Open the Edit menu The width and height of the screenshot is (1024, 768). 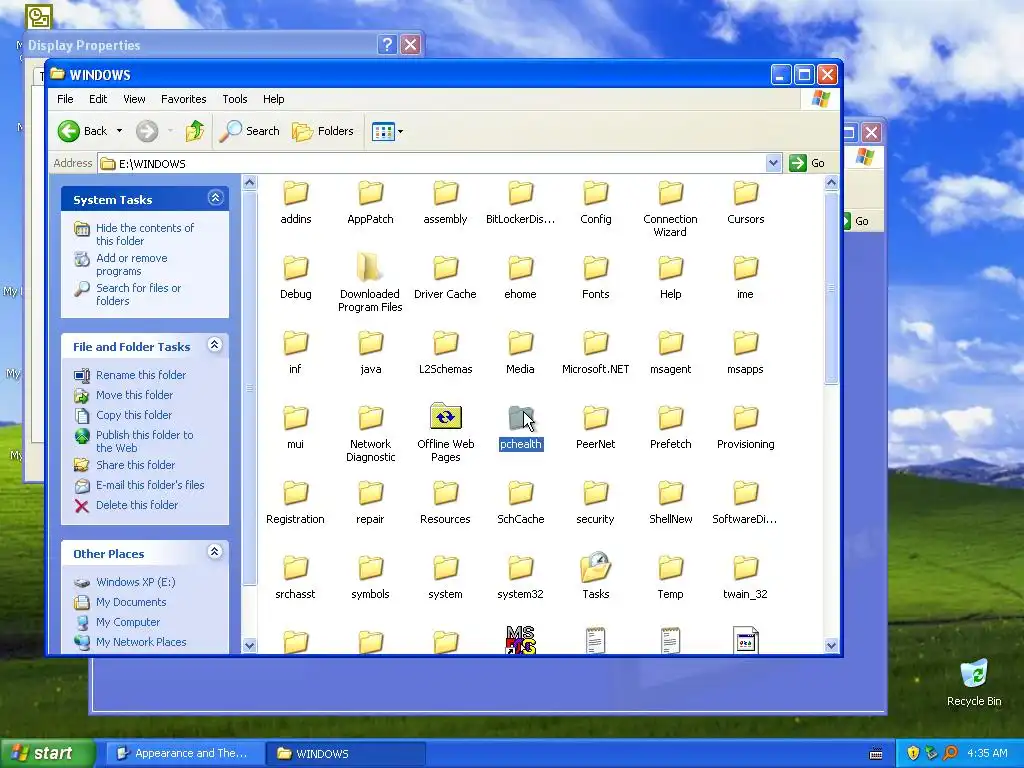[98, 99]
